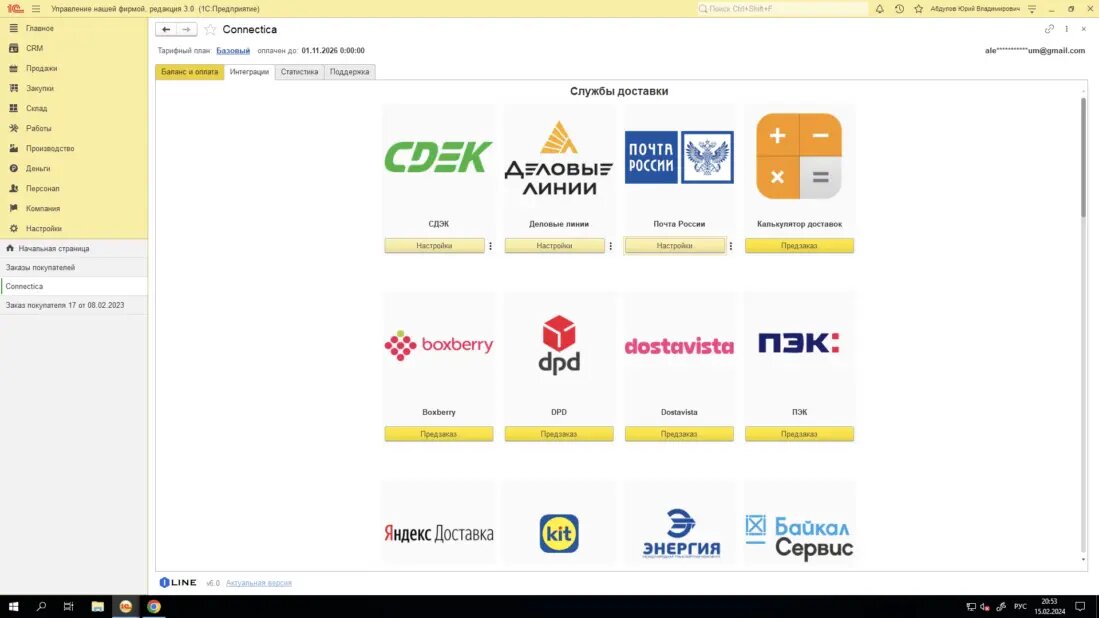Click the Boxberry logo thumbnail
This screenshot has height=618, width=1099.
click(x=439, y=345)
